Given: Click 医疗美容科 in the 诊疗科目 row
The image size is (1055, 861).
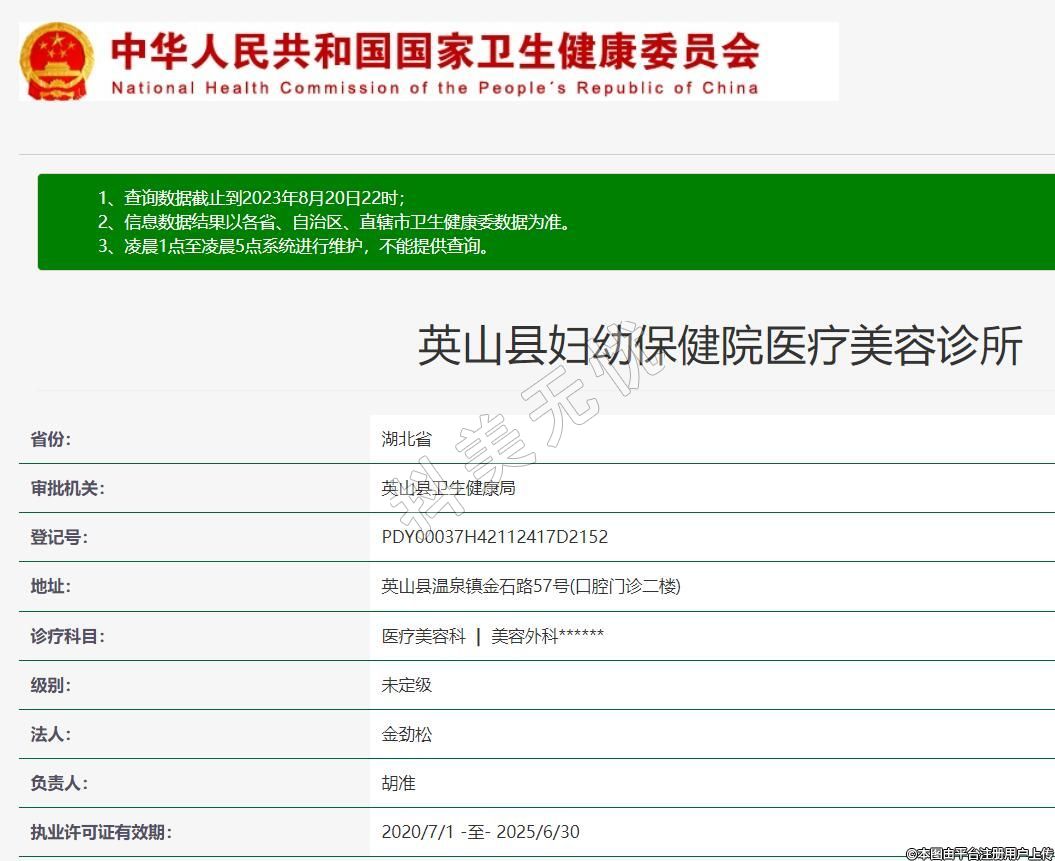Looking at the screenshot, I should point(423,636).
